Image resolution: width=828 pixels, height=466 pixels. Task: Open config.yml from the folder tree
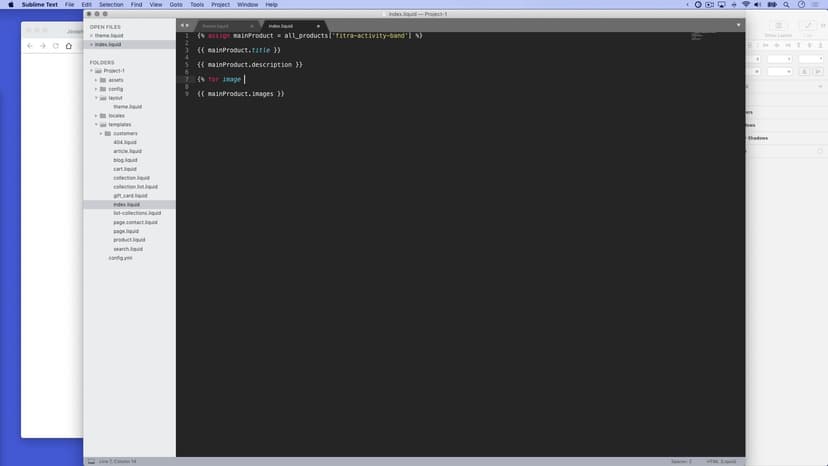[120, 258]
